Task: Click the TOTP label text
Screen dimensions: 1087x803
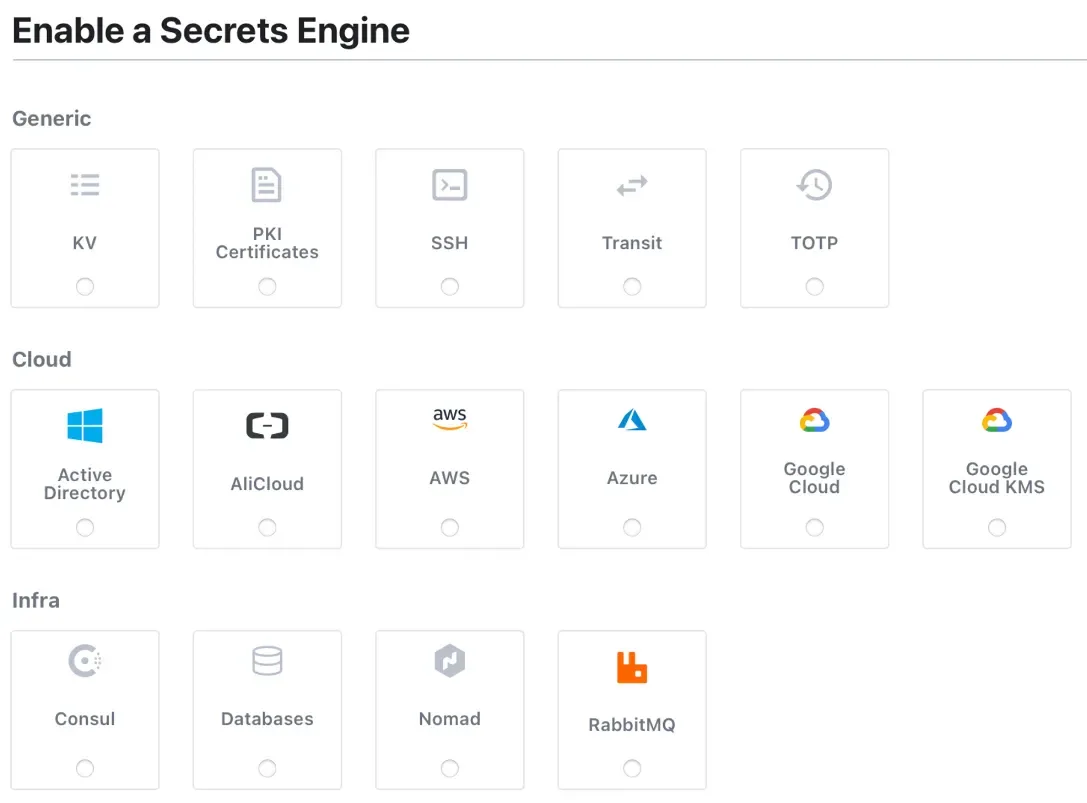Action: click(x=814, y=243)
